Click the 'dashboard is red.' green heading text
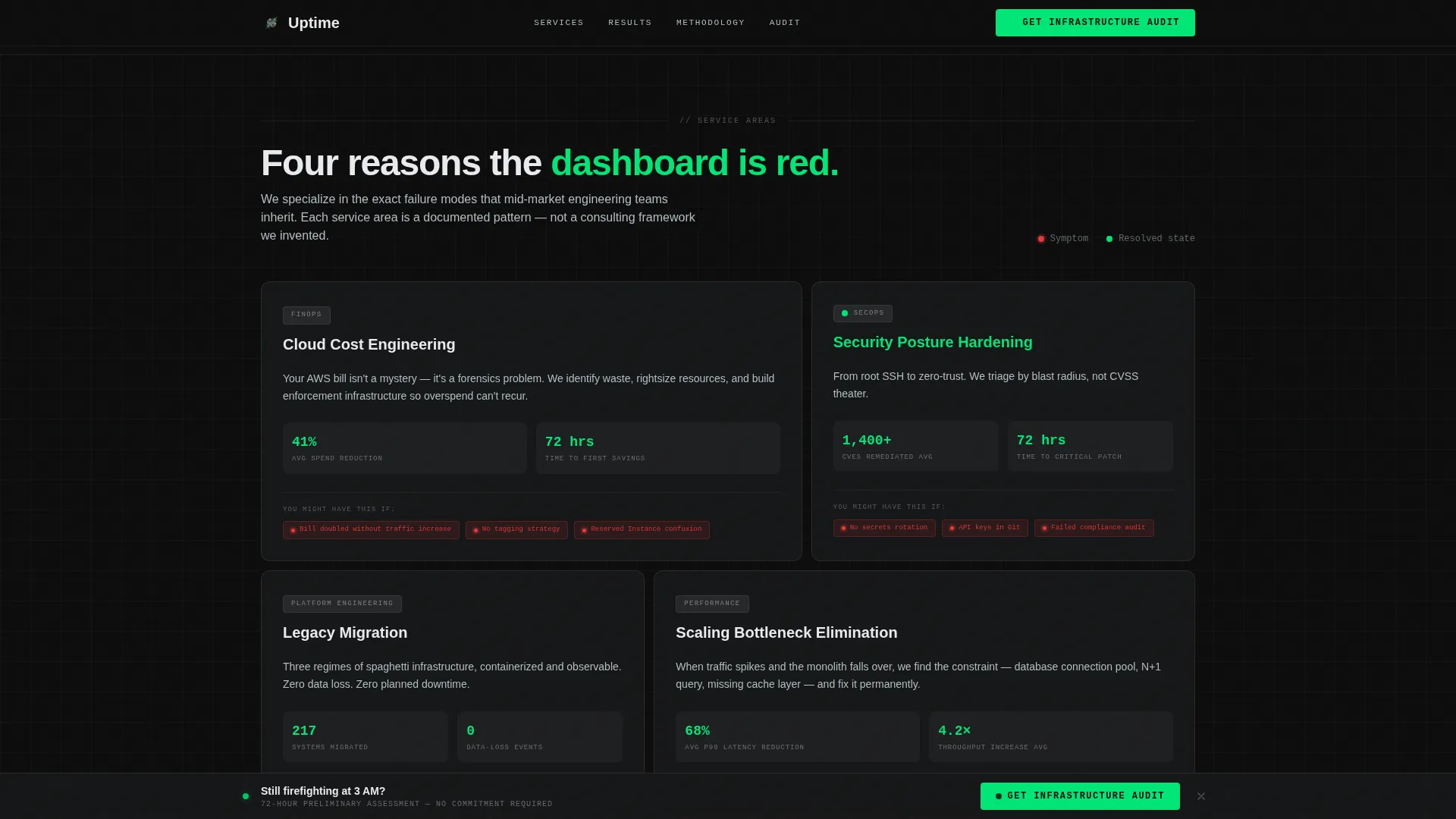 (695, 163)
